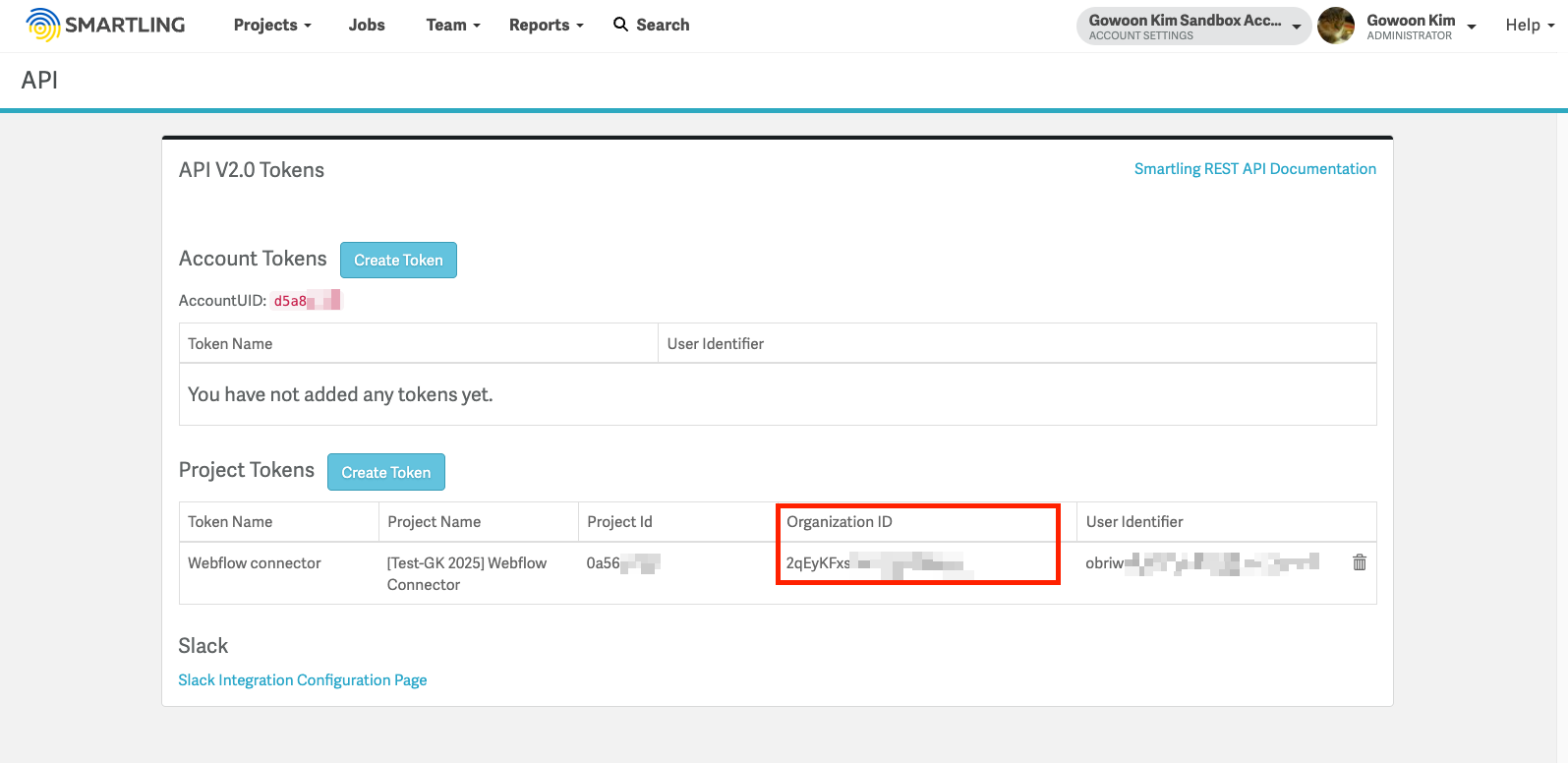Click the Account Tokens User Identifier header

[x=716, y=344]
